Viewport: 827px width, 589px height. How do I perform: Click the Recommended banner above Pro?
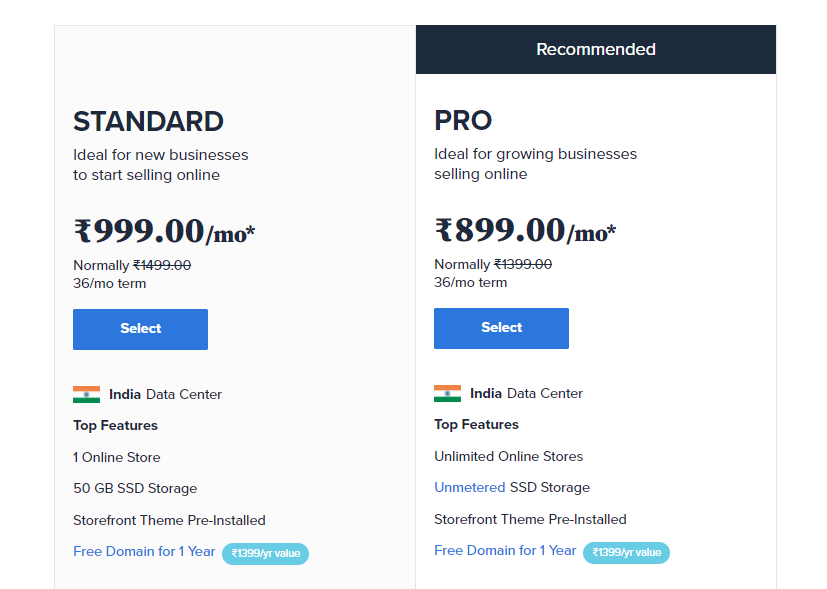pos(595,49)
